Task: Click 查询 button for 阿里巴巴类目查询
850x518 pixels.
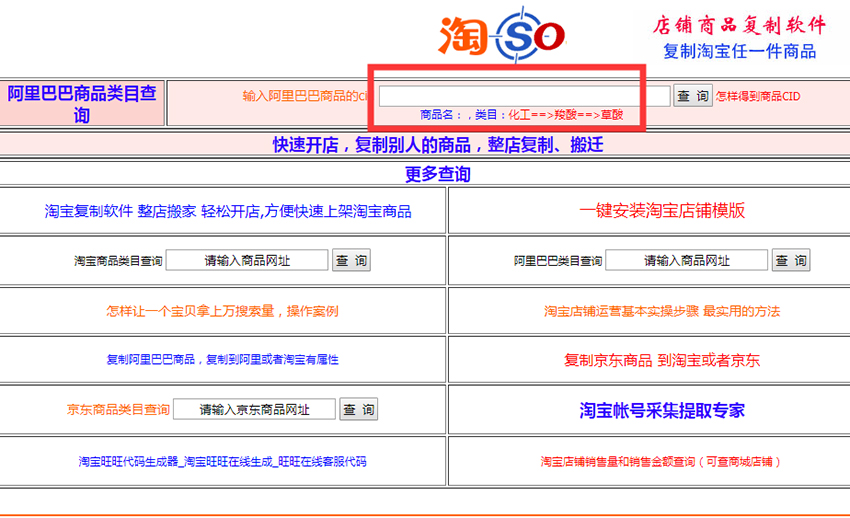Action: point(791,261)
